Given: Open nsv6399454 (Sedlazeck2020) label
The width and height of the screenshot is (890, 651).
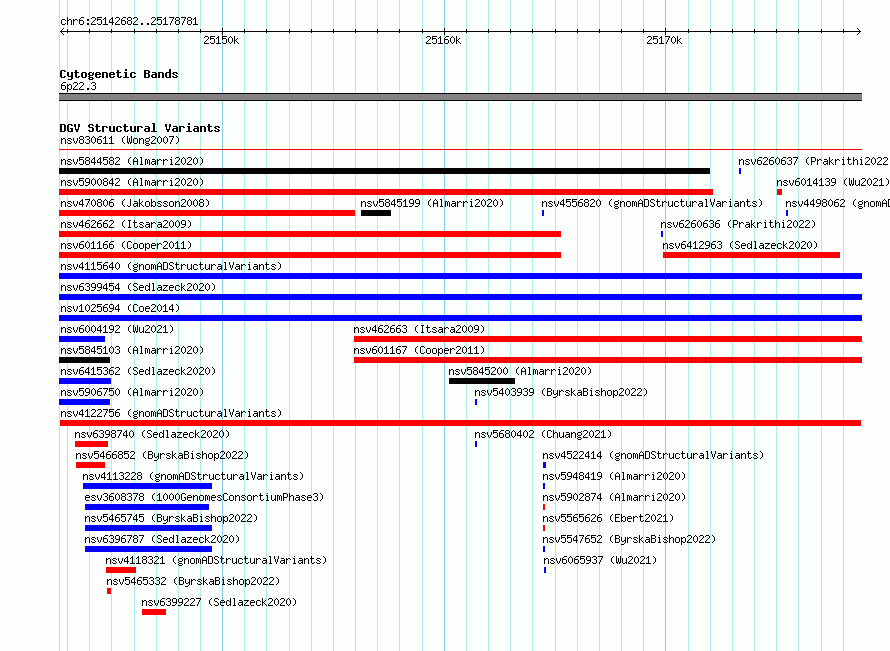Looking at the screenshot, I should click(138, 287).
